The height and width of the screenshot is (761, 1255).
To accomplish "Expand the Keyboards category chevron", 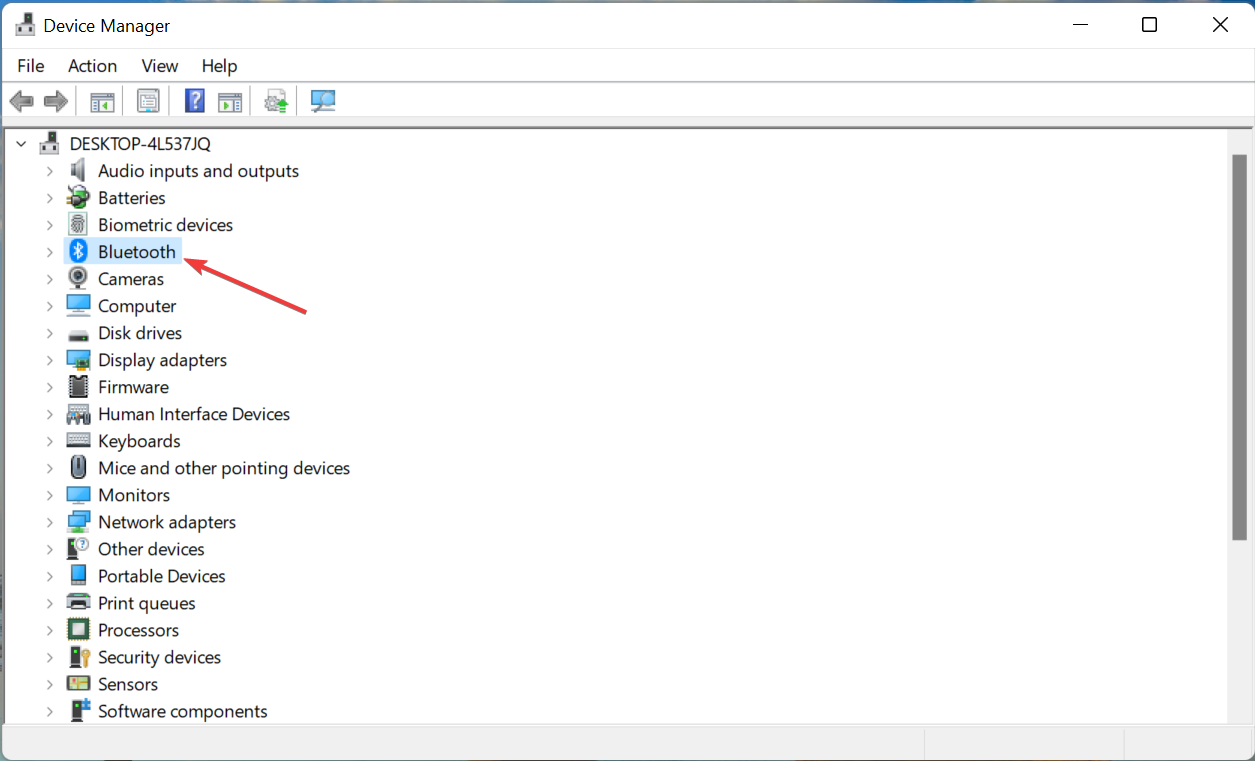I will pyautogui.click(x=49, y=441).
